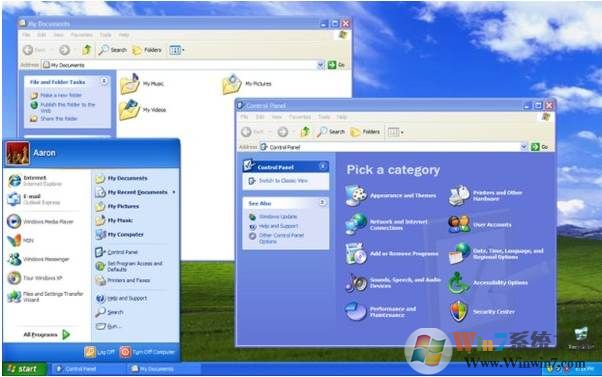Click the Up folder icon in Control Panel toolbar

305,132
